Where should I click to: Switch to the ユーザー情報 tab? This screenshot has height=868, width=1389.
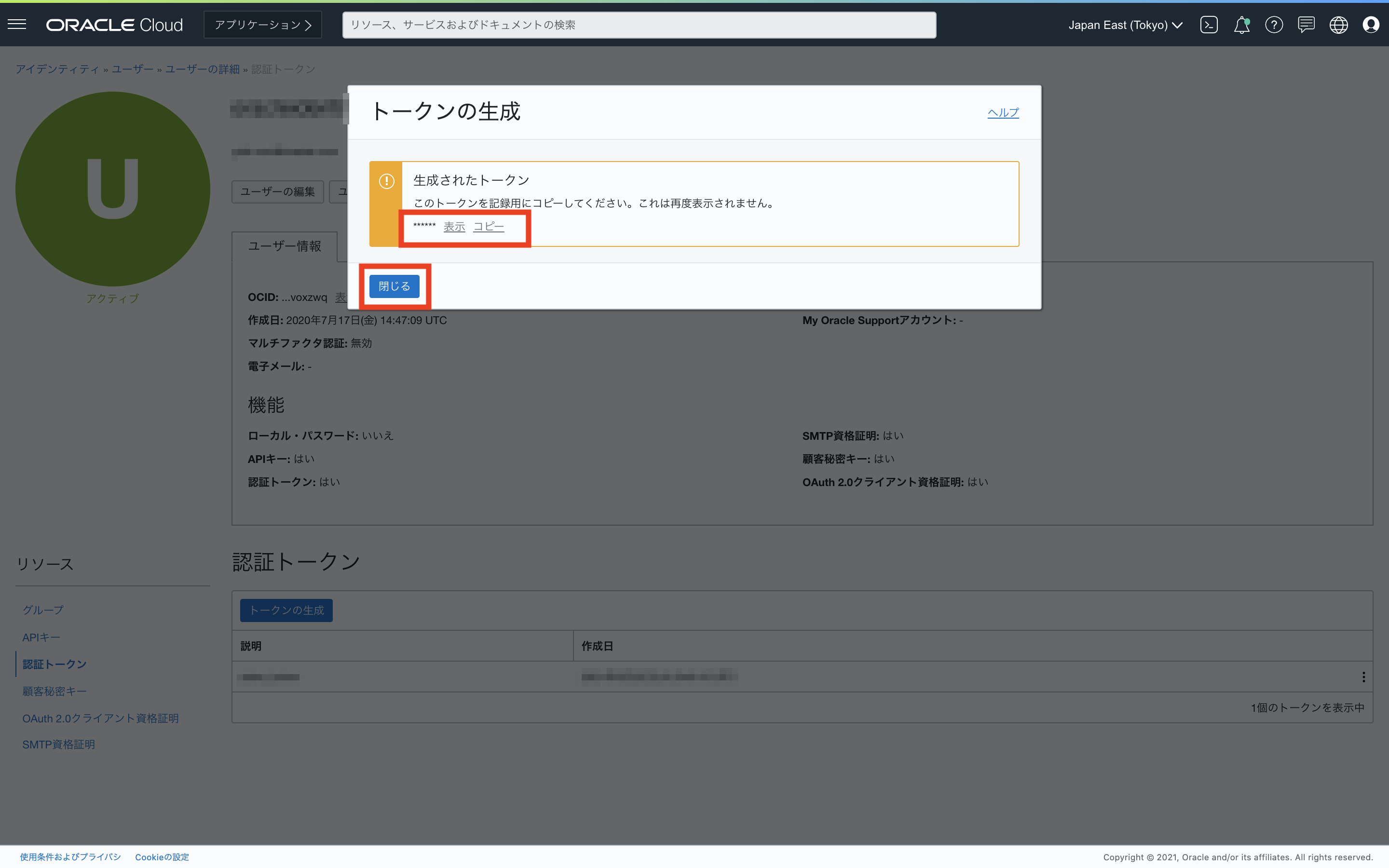coord(285,246)
